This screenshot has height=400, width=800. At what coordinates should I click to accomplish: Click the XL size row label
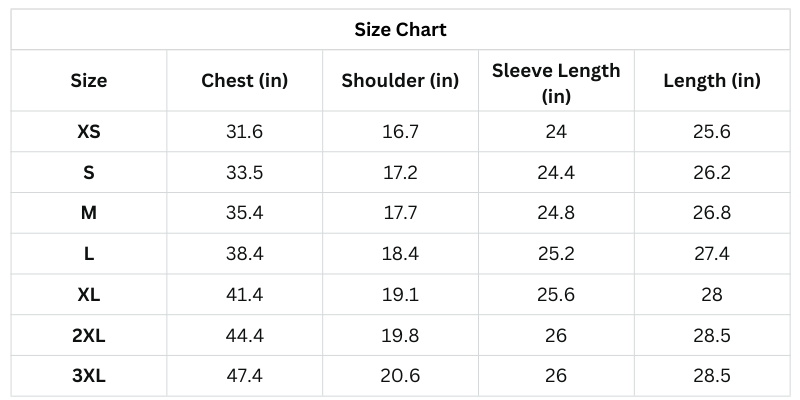coord(89,295)
